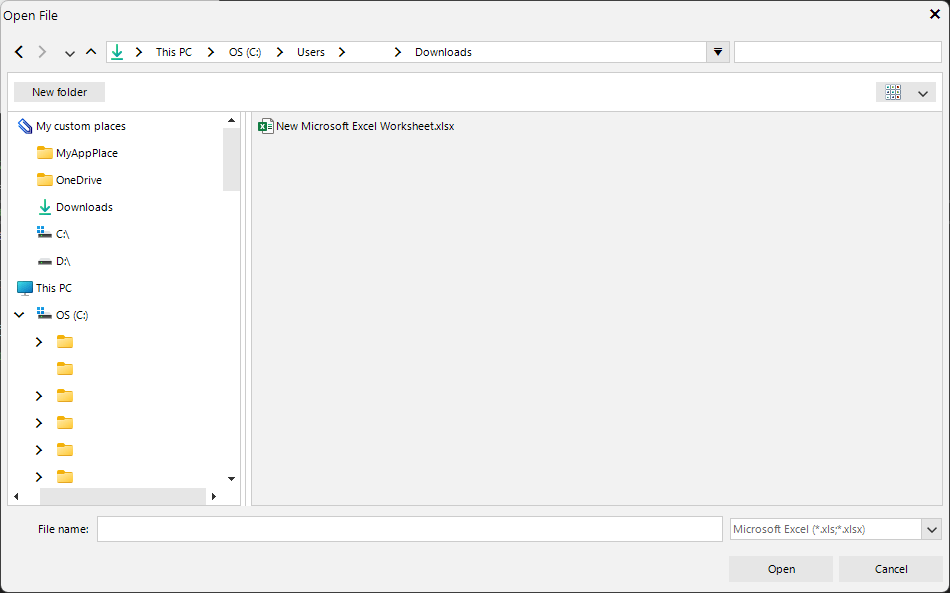This screenshot has width=950, height=593.
Task: Open the OneDrive folder shortcut
Action: click(x=79, y=180)
